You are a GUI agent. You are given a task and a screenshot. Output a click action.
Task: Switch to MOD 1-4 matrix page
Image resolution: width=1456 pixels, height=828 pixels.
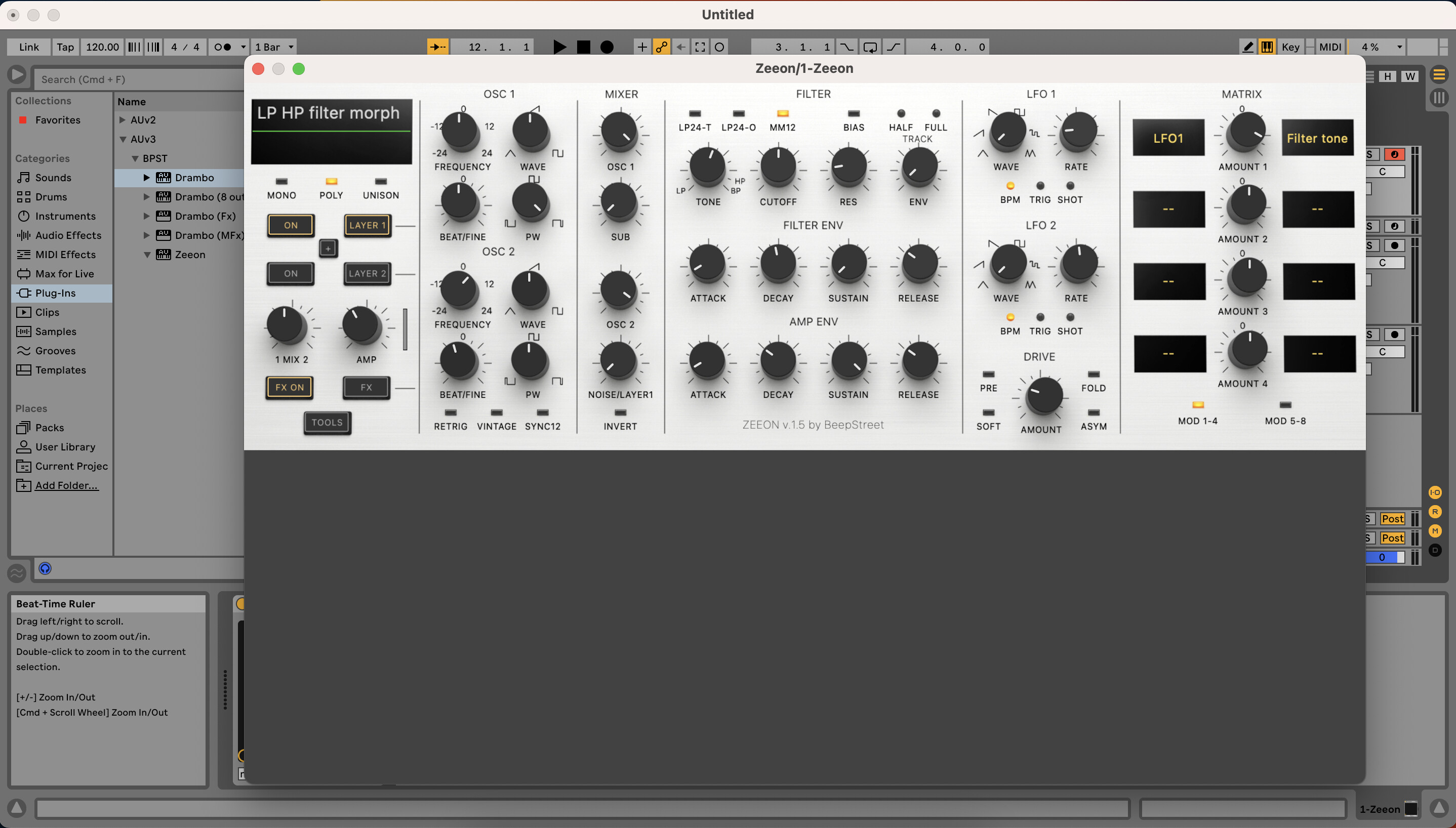[1198, 405]
